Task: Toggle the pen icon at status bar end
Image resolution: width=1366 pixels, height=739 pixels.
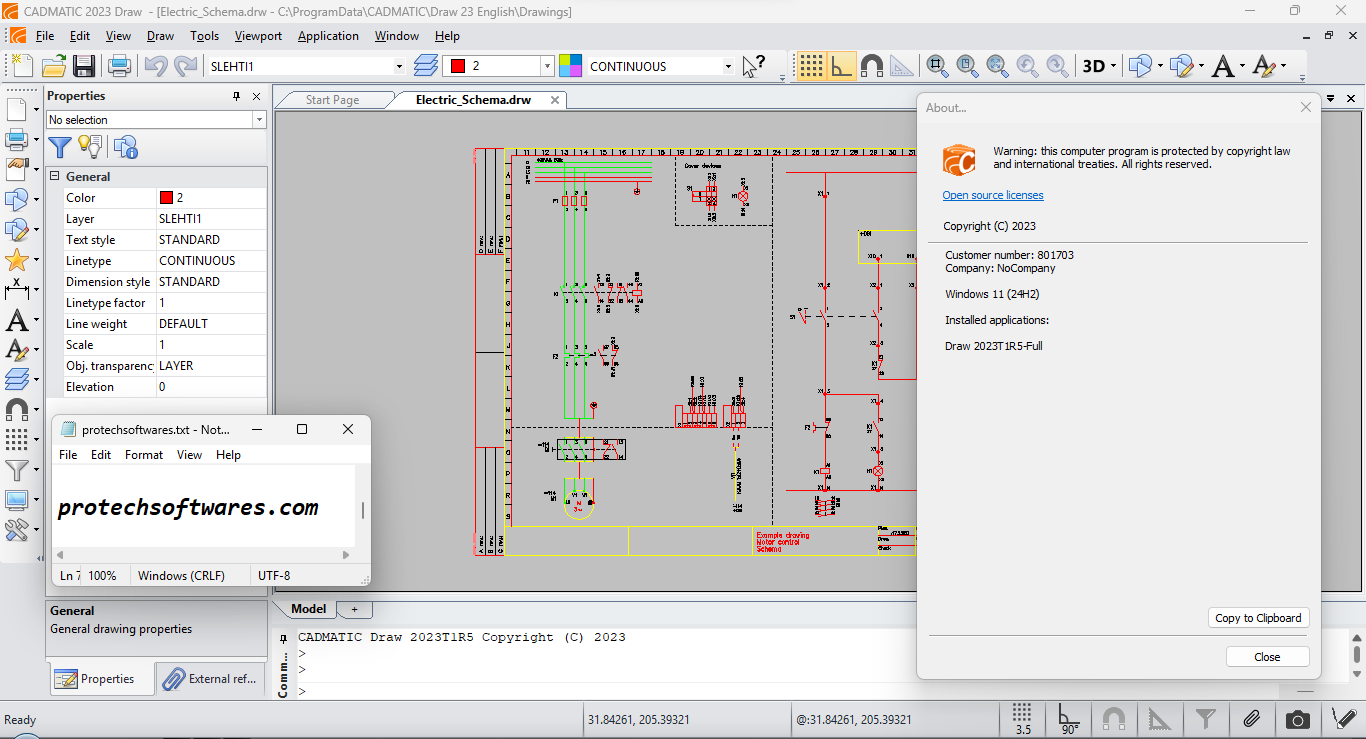Action: 1345,719
